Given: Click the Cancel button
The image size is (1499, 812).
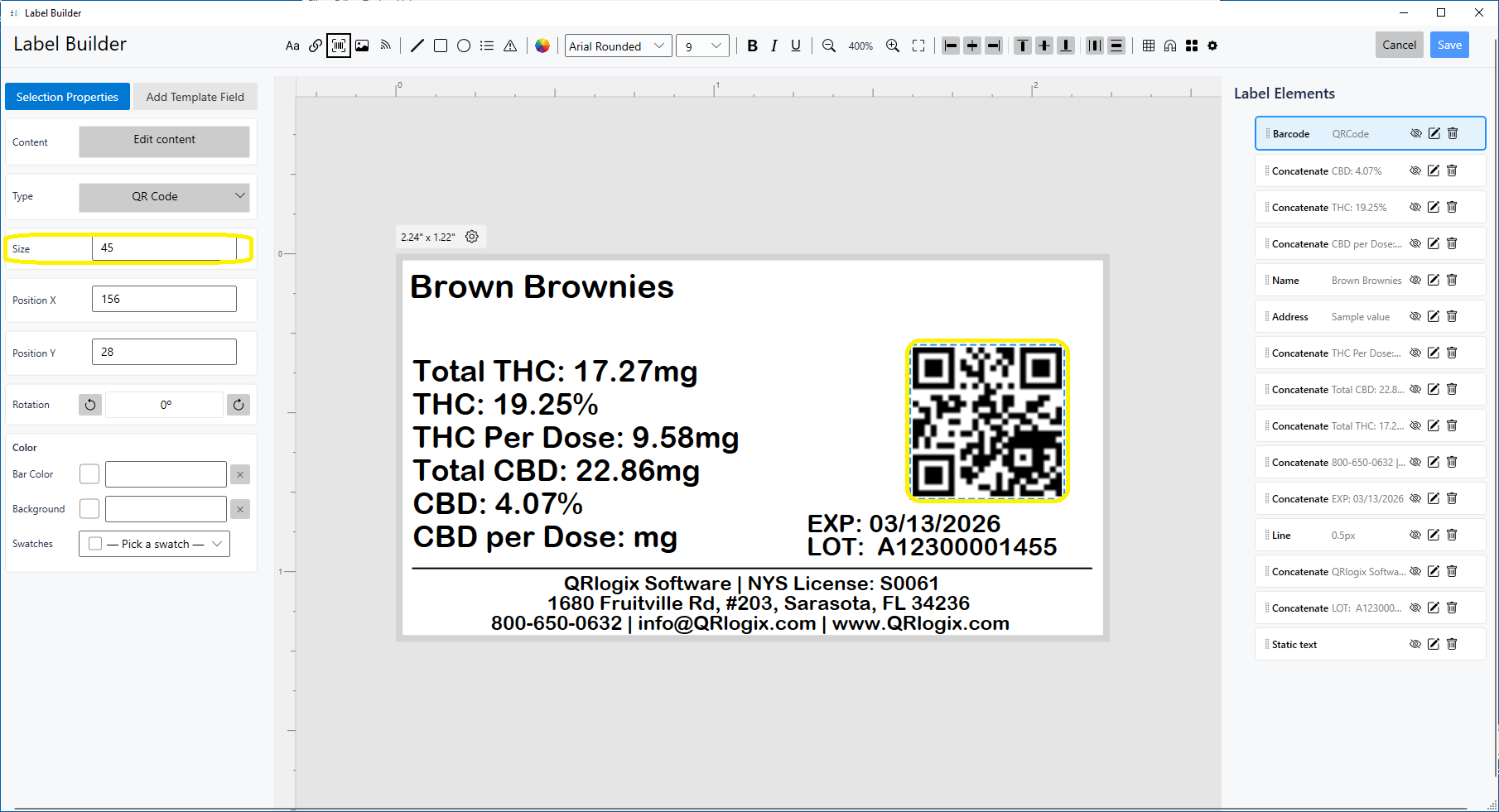Looking at the screenshot, I should tap(1400, 45).
